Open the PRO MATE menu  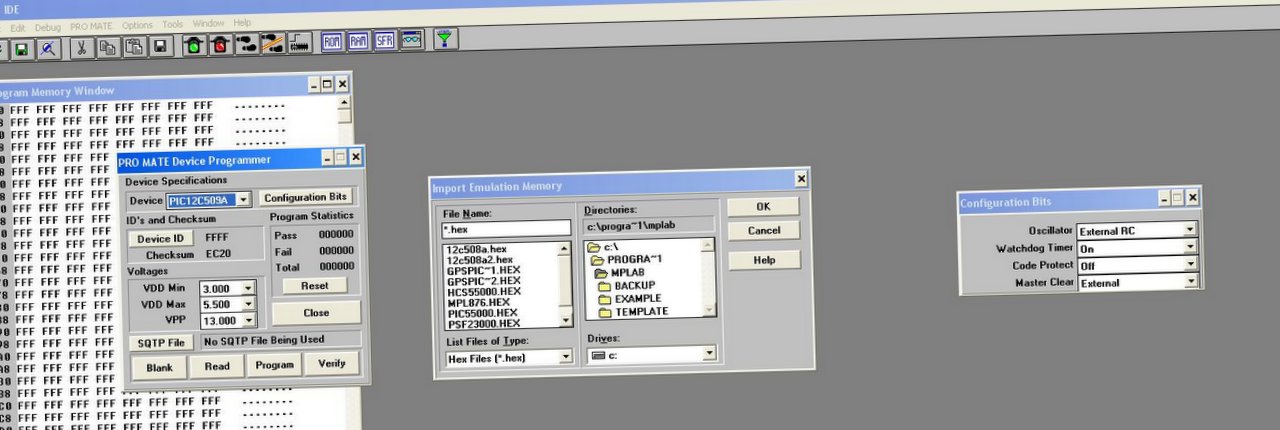click(x=92, y=25)
